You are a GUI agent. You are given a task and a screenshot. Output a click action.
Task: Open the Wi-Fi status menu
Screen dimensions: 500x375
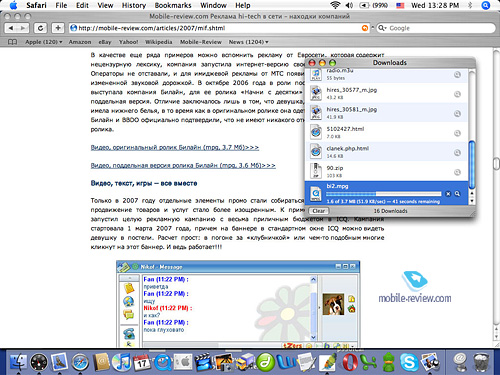pos(335,5)
